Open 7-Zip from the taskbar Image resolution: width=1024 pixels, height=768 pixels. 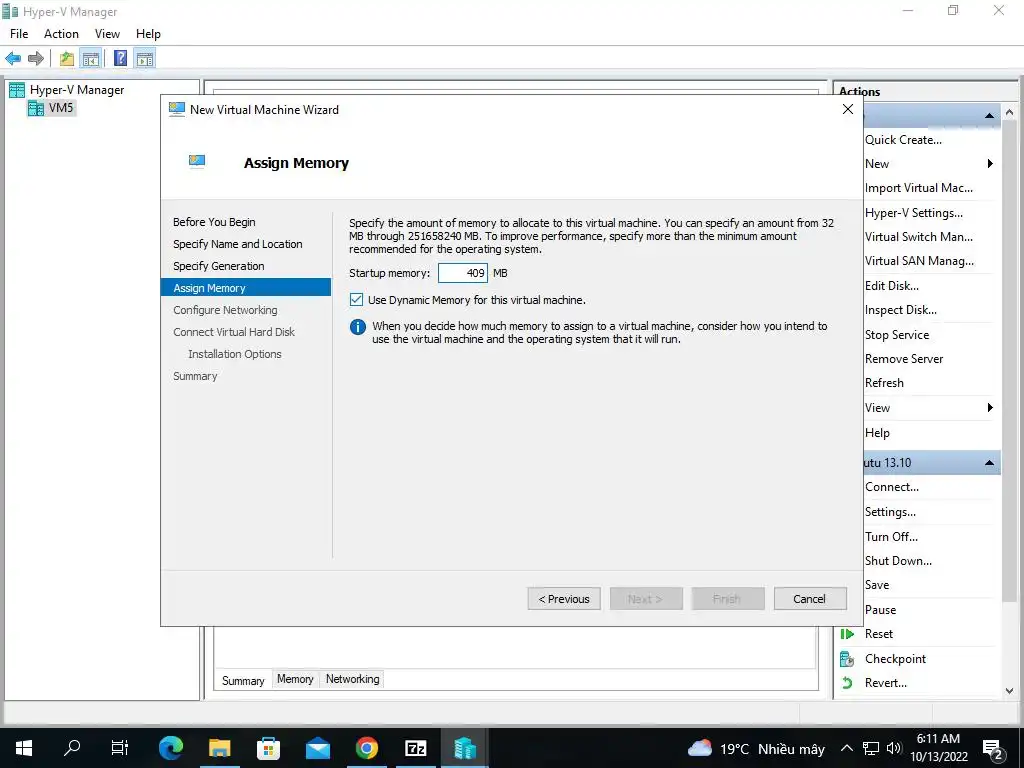pyautogui.click(x=416, y=748)
